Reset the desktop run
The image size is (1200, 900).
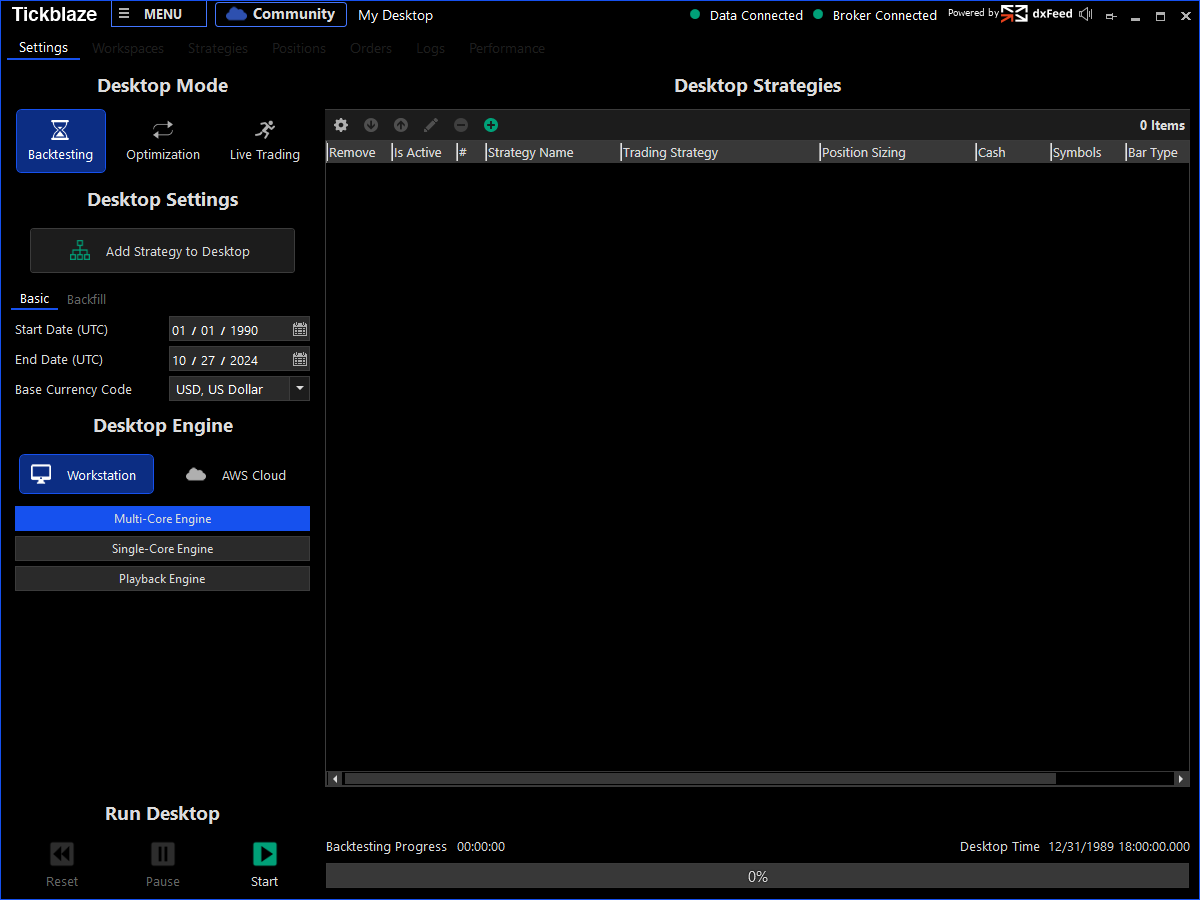(62, 863)
